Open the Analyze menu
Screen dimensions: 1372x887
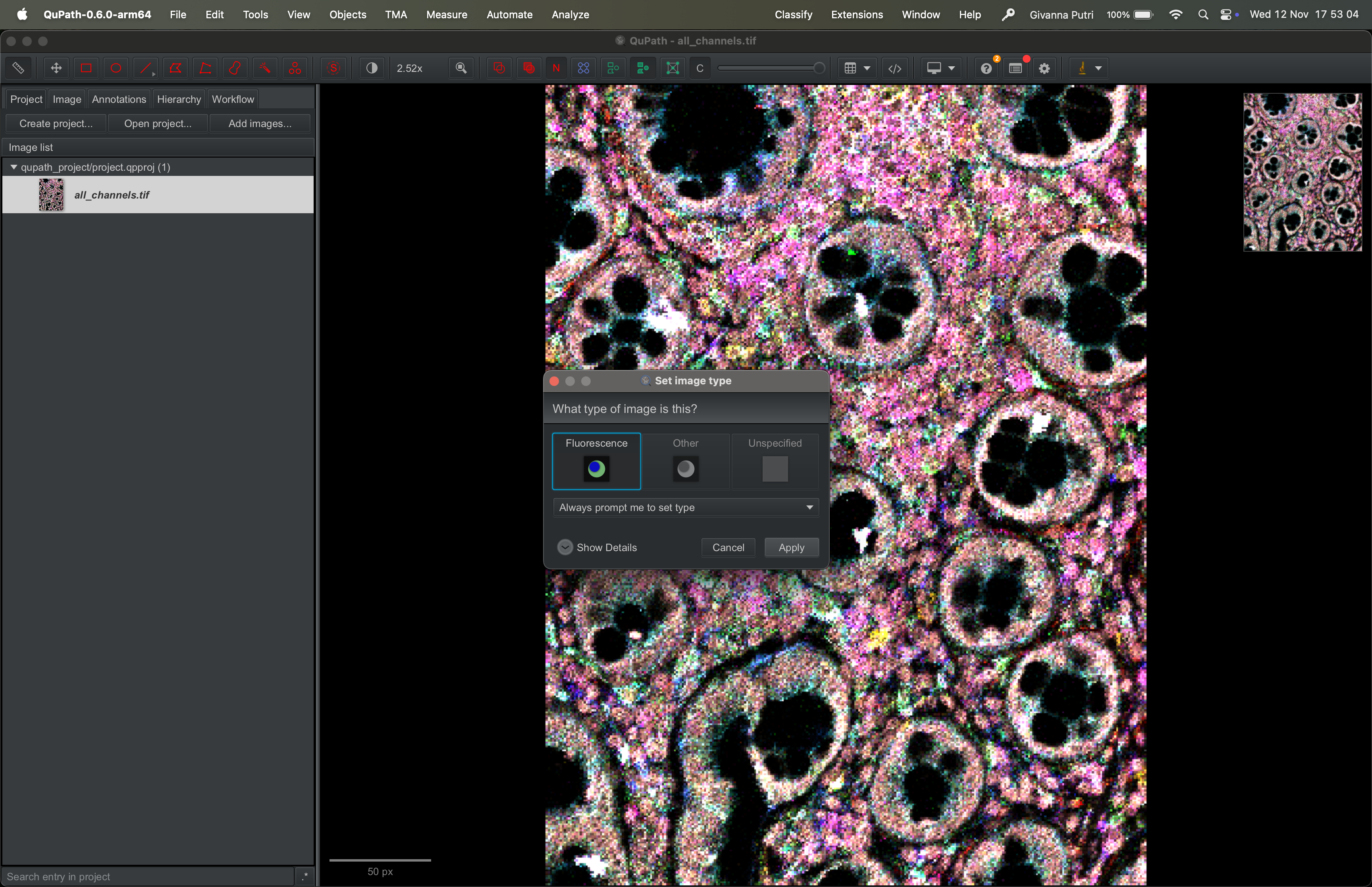[569, 14]
